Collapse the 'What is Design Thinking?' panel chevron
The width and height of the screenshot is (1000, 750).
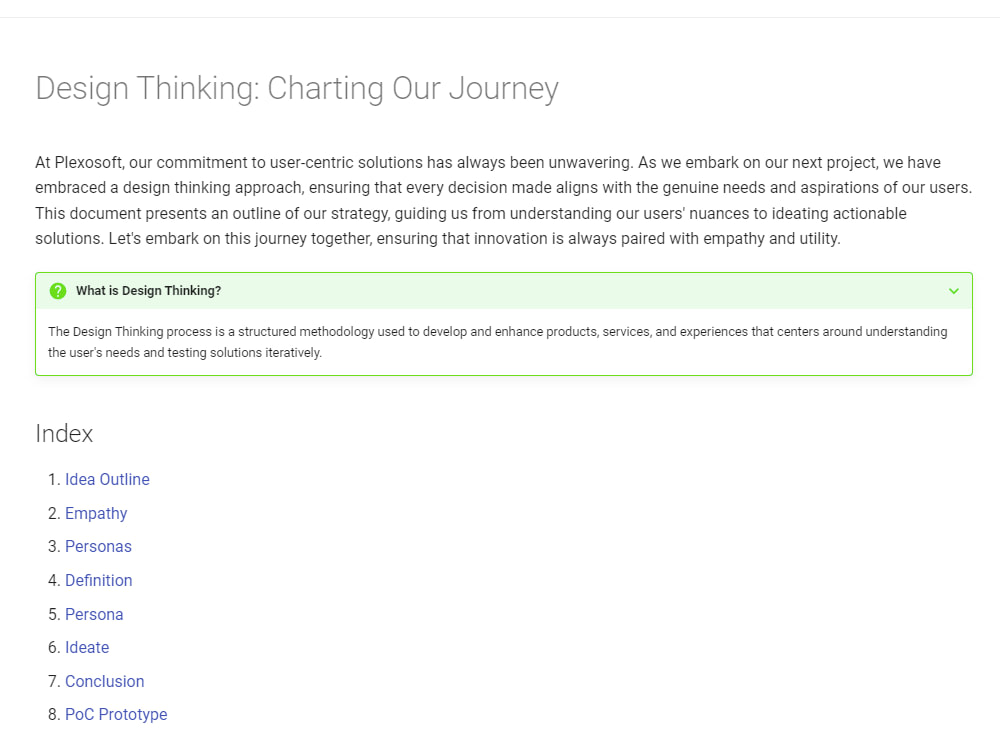[x=953, y=290]
